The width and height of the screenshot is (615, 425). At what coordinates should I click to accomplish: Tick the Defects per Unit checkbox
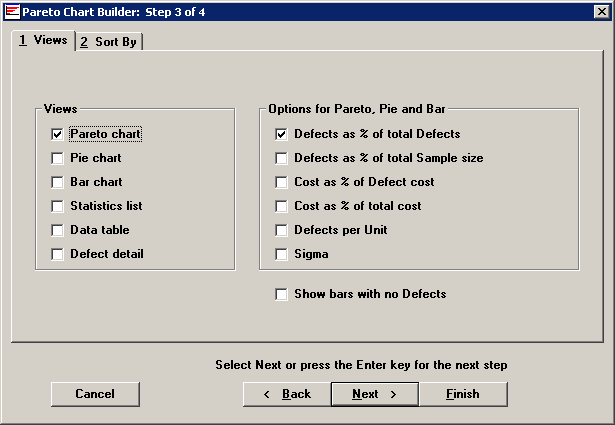tap(282, 230)
